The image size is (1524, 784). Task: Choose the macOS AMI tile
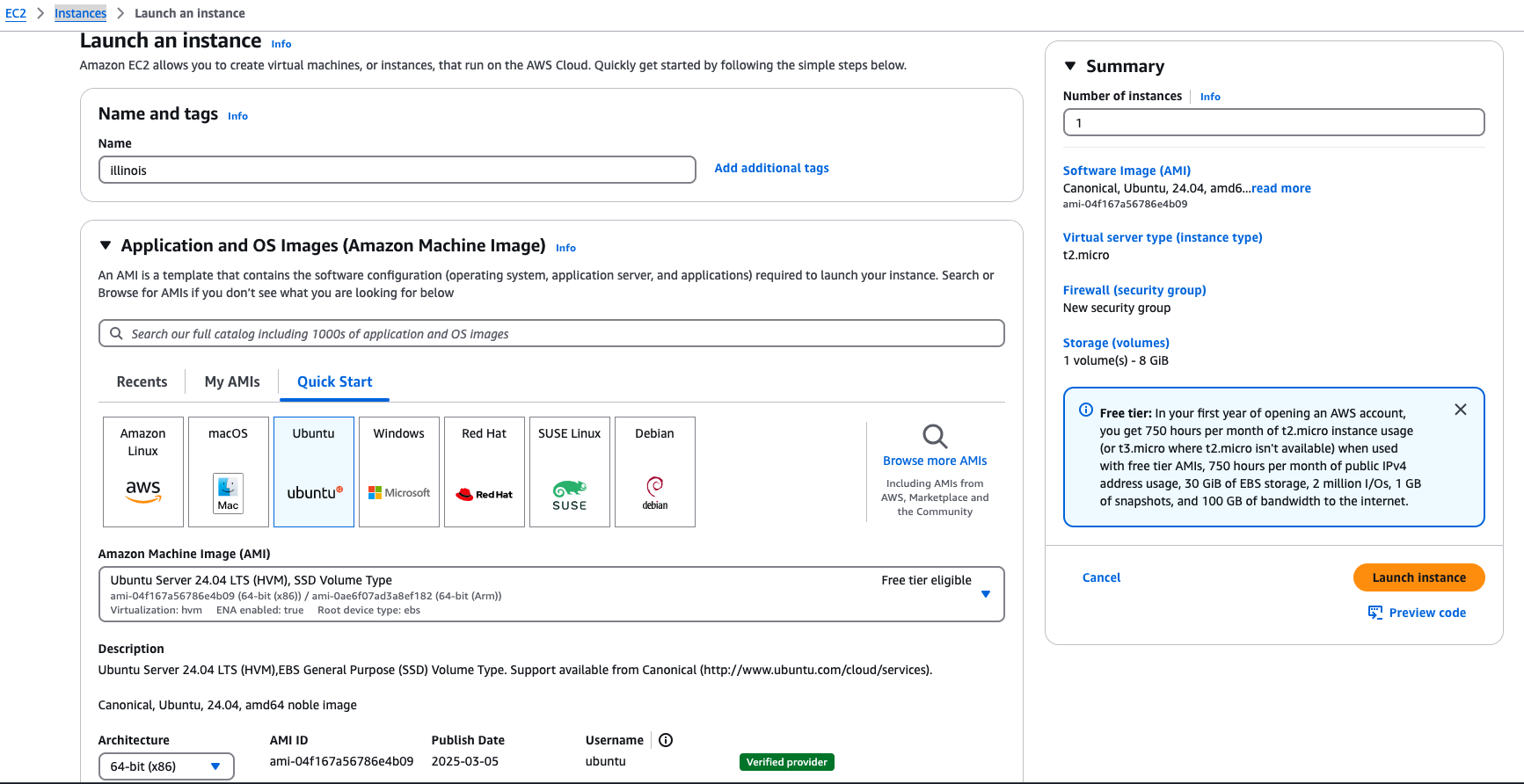tap(229, 472)
